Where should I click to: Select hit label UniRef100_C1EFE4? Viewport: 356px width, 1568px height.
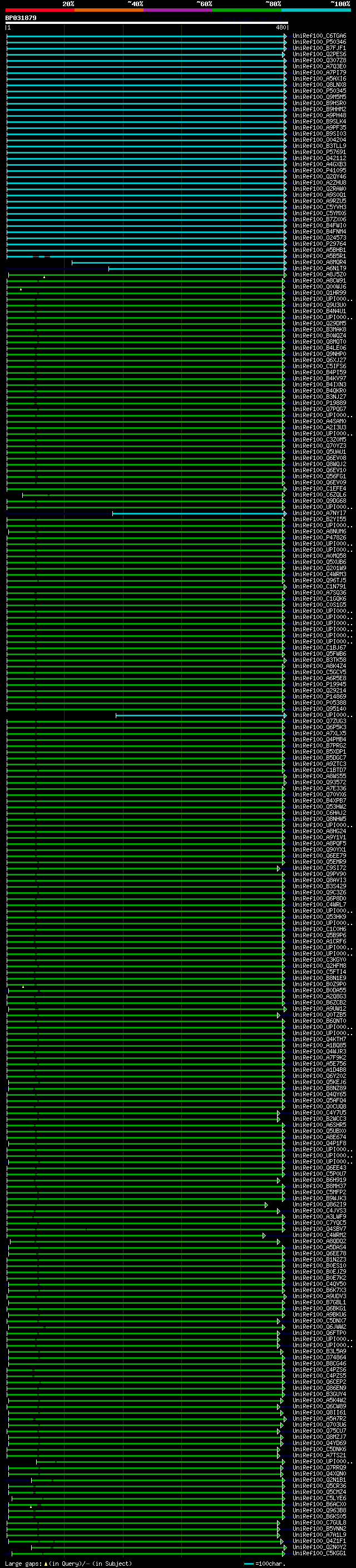pyautogui.click(x=319, y=489)
